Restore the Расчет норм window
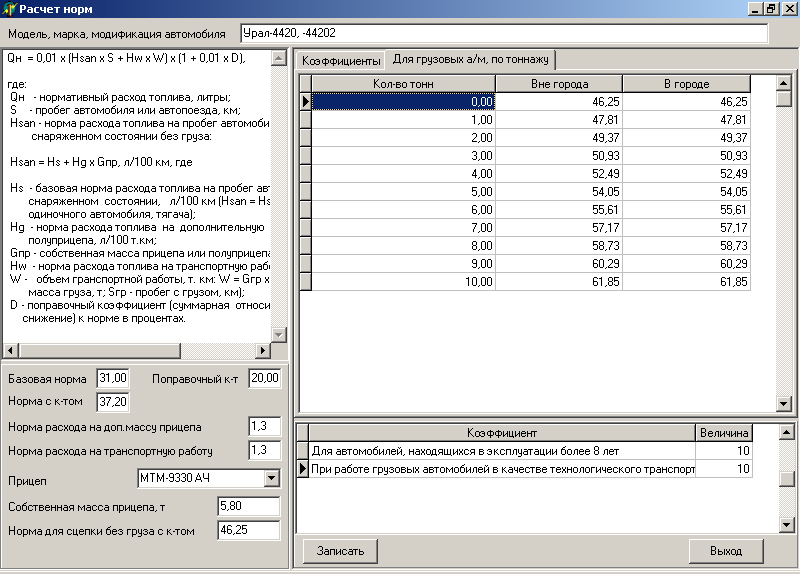Screen dimensions: 800x574 click(x=770, y=9)
